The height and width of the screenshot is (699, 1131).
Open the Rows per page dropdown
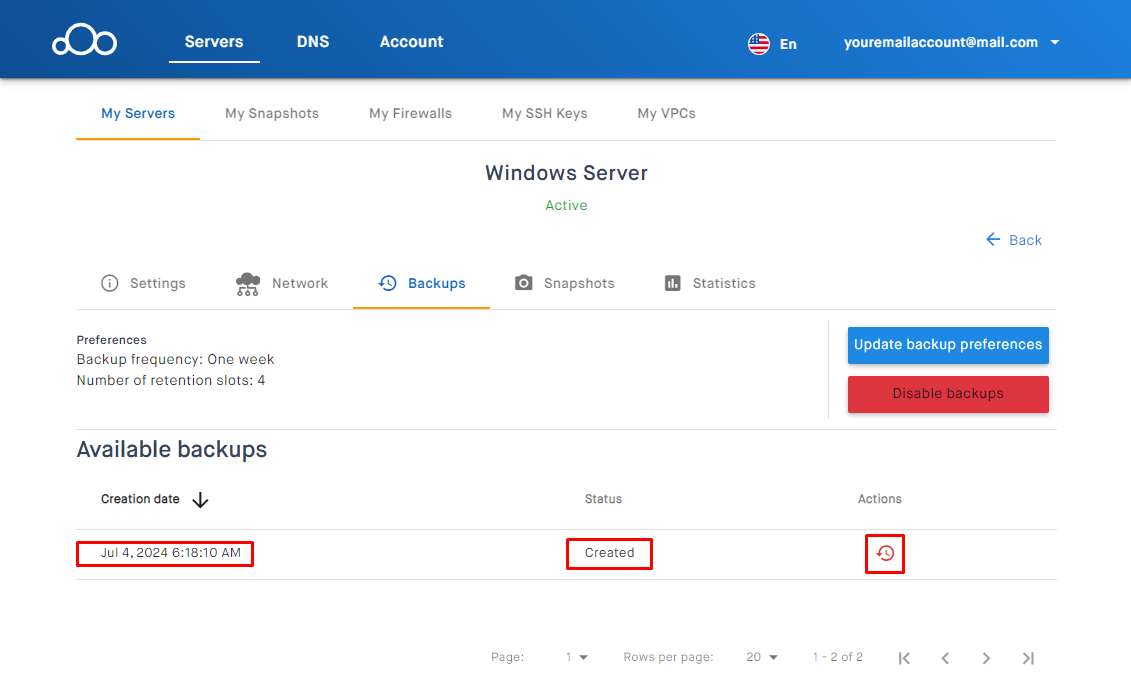coord(762,657)
